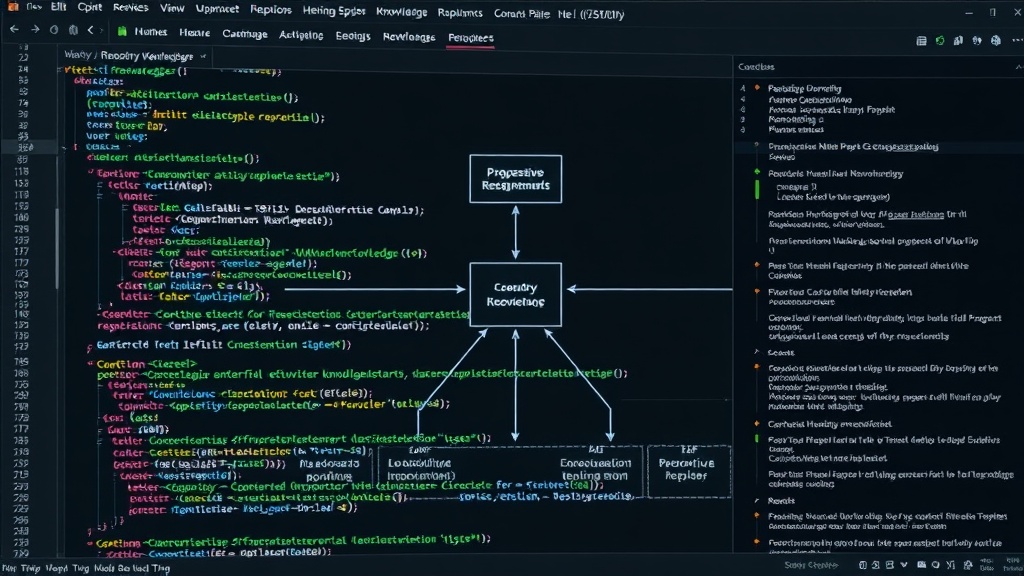The image size is (1024, 576).
Task: Click the green refresh icon in top-right toolbar
Action: point(940,40)
